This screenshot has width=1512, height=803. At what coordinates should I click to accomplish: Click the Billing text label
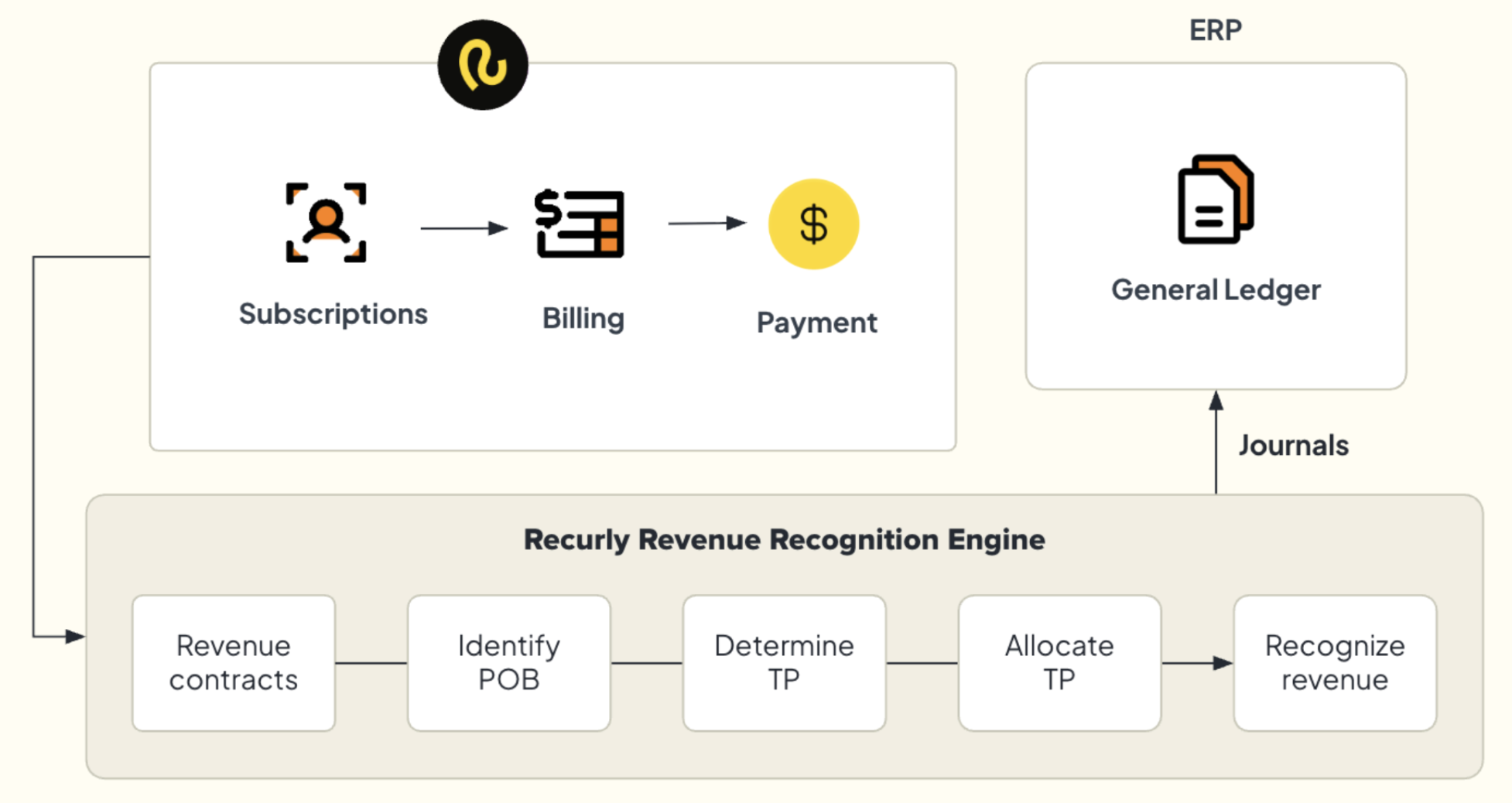tap(583, 319)
